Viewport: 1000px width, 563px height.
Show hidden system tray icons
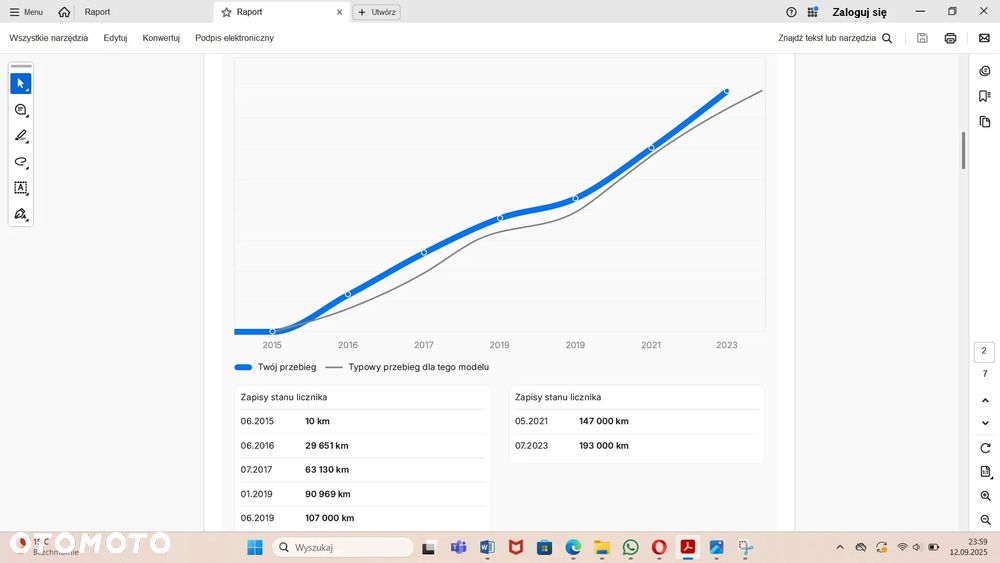tap(840, 547)
